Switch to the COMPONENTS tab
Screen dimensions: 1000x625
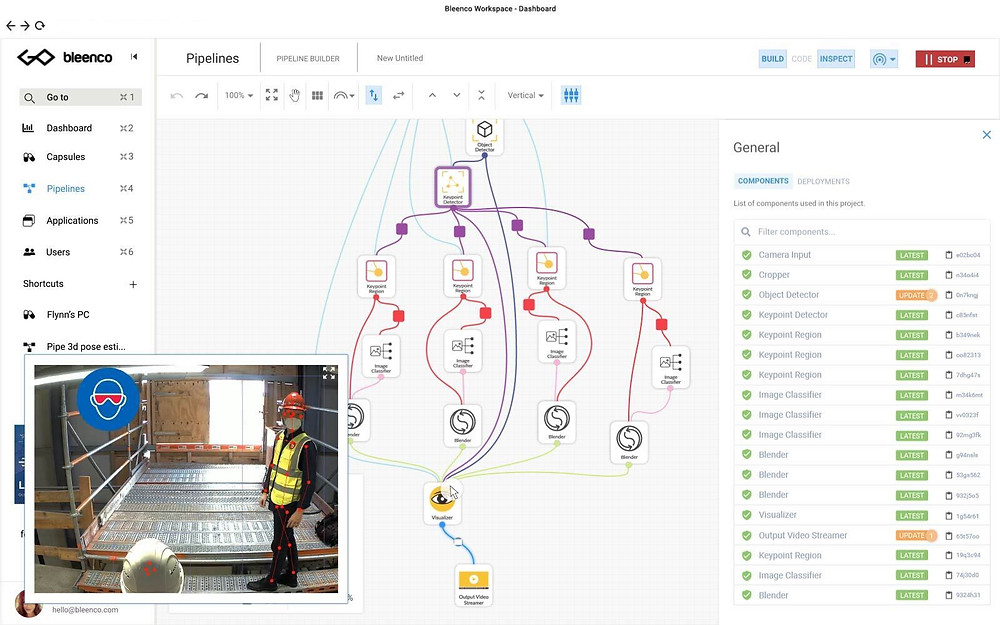point(763,181)
